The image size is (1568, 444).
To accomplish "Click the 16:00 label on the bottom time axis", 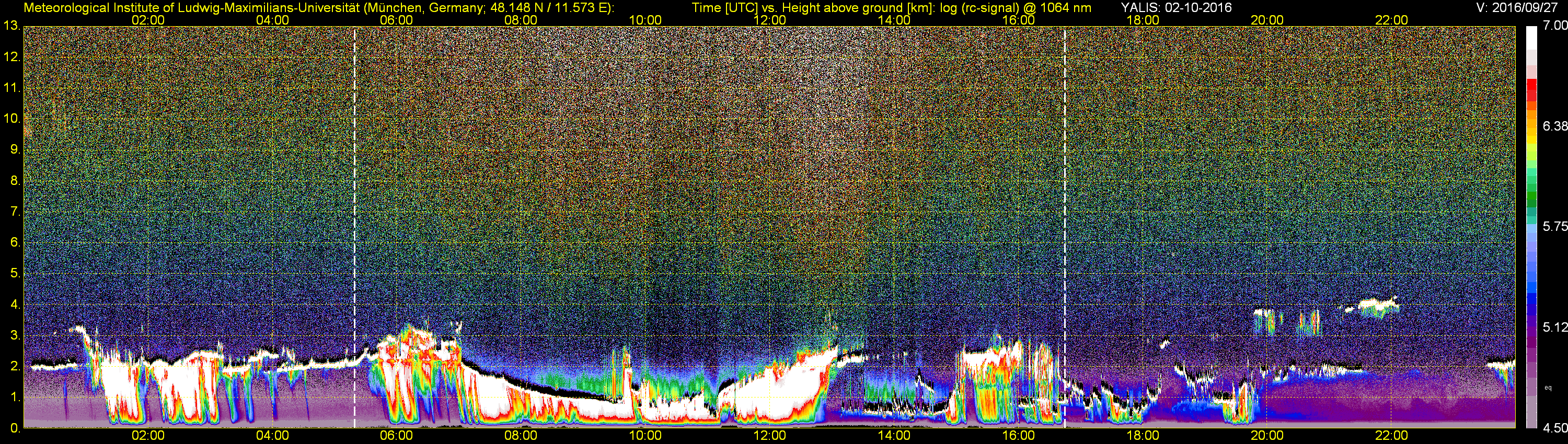I will [1018, 436].
